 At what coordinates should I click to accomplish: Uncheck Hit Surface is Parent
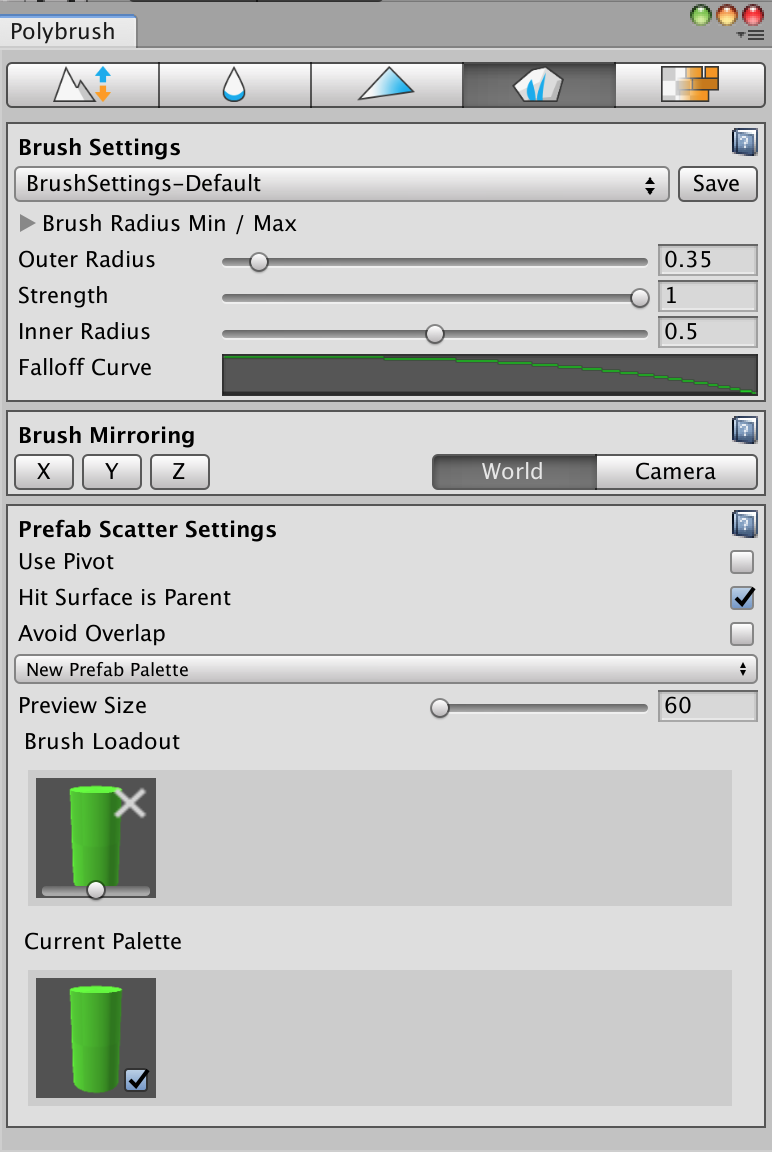click(x=742, y=597)
